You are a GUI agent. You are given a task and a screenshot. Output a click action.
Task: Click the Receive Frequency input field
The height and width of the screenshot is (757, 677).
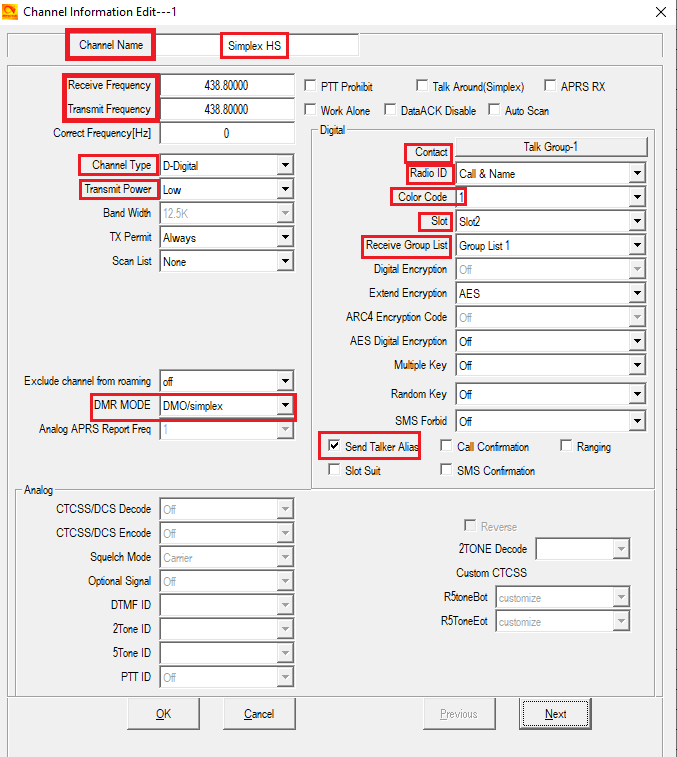coord(226,85)
